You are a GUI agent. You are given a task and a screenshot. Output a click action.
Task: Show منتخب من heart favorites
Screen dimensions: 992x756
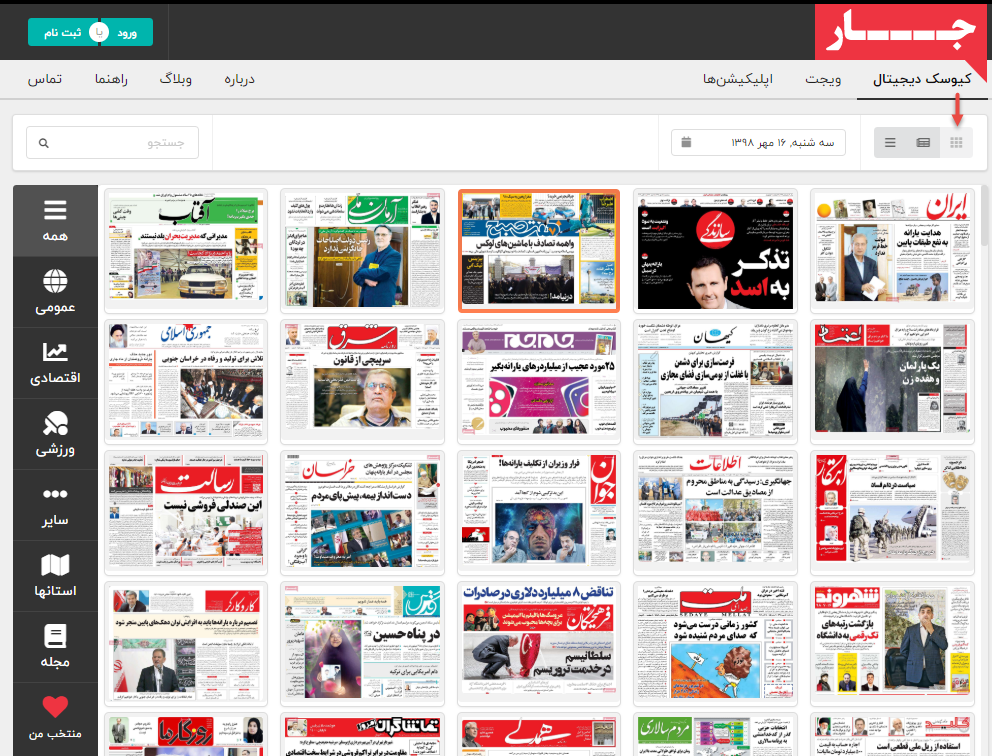coord(55,719)
